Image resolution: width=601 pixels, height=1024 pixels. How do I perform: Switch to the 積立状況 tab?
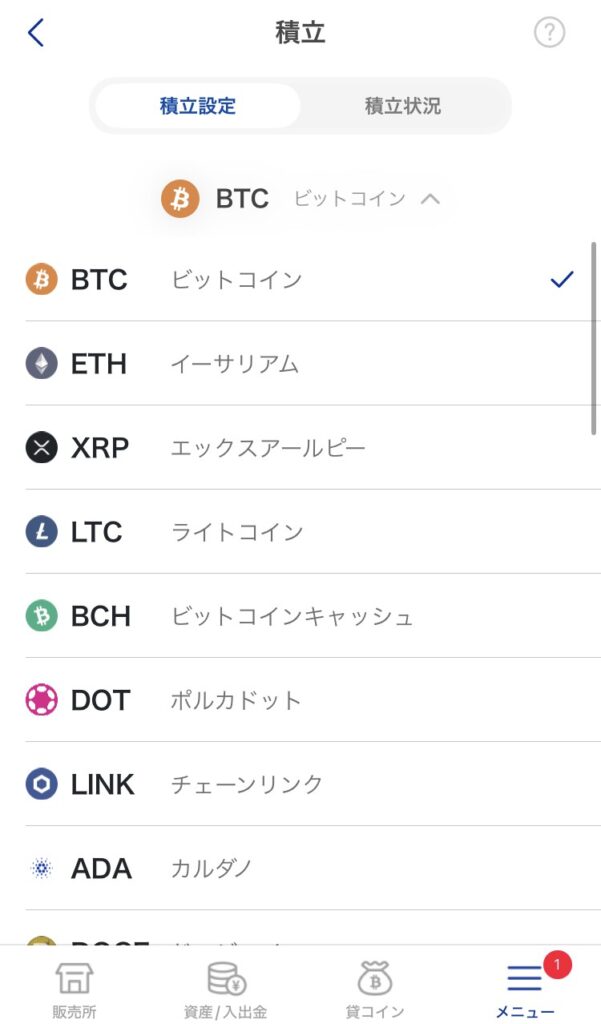402,106
